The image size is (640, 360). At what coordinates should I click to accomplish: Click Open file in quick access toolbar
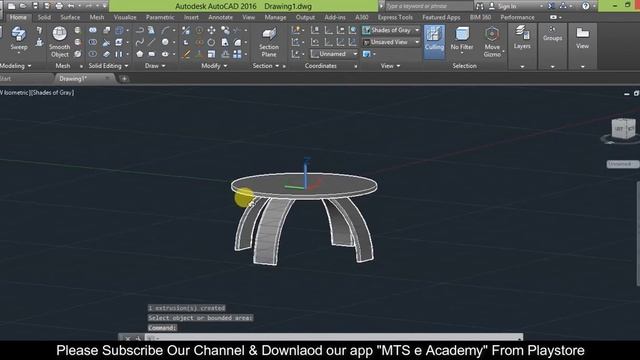pyautogui.click(x=23, y=6)
